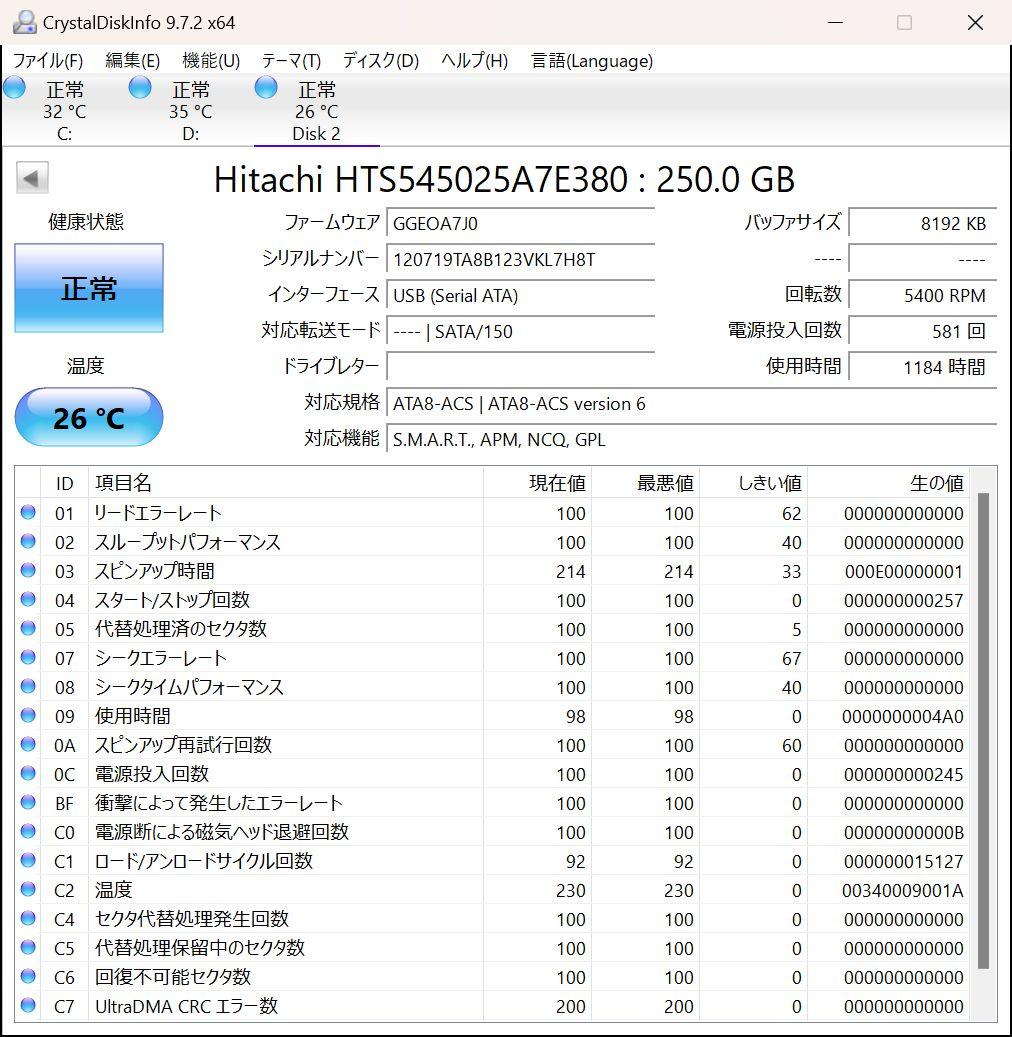The image size is (1012, 1037).
Task: Open the ファイル(F) menu
Action: [48, 61]
